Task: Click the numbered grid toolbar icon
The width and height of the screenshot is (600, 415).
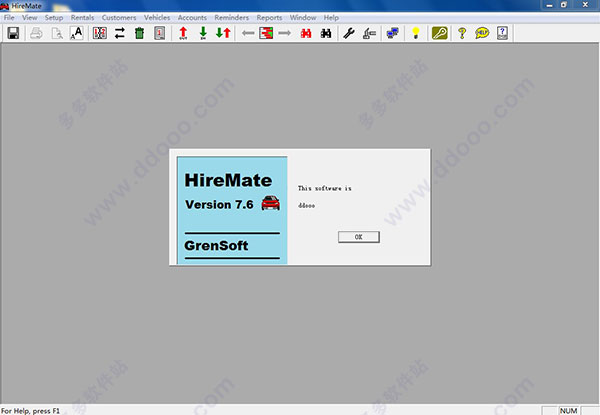Action: (x=99, y=33)
